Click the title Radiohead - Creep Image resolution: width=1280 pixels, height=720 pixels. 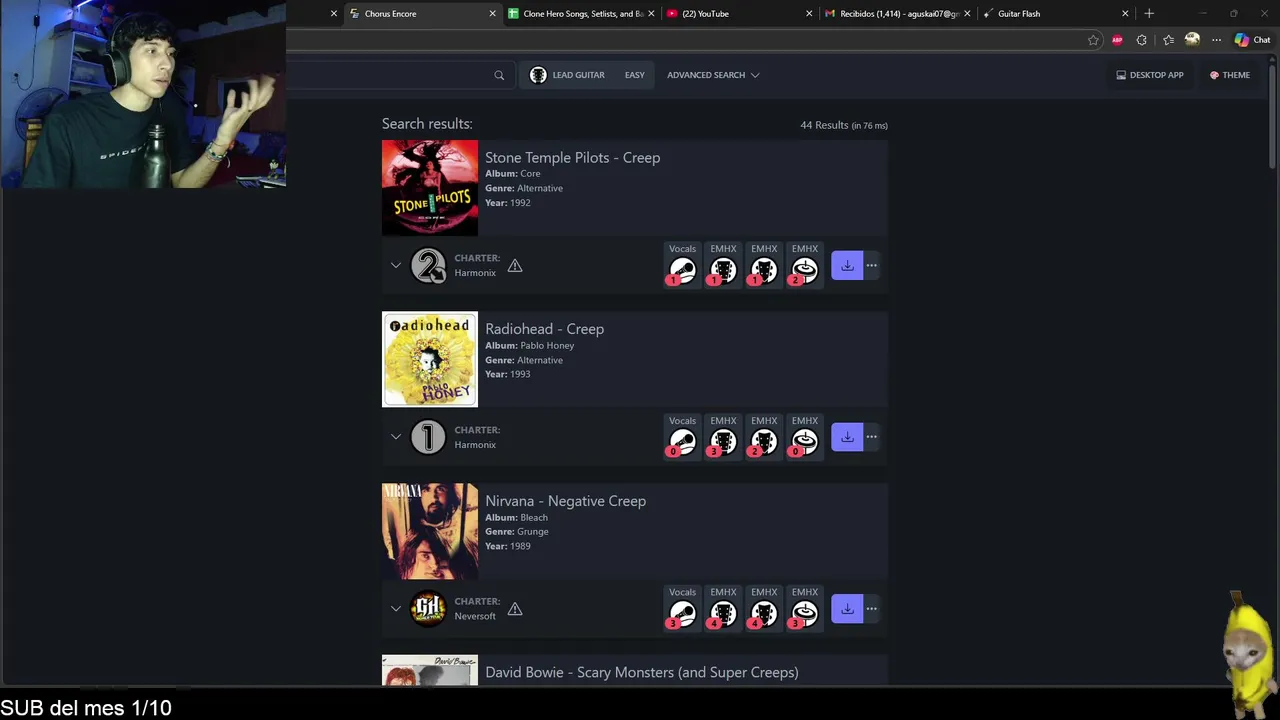[x=544, y=329]
